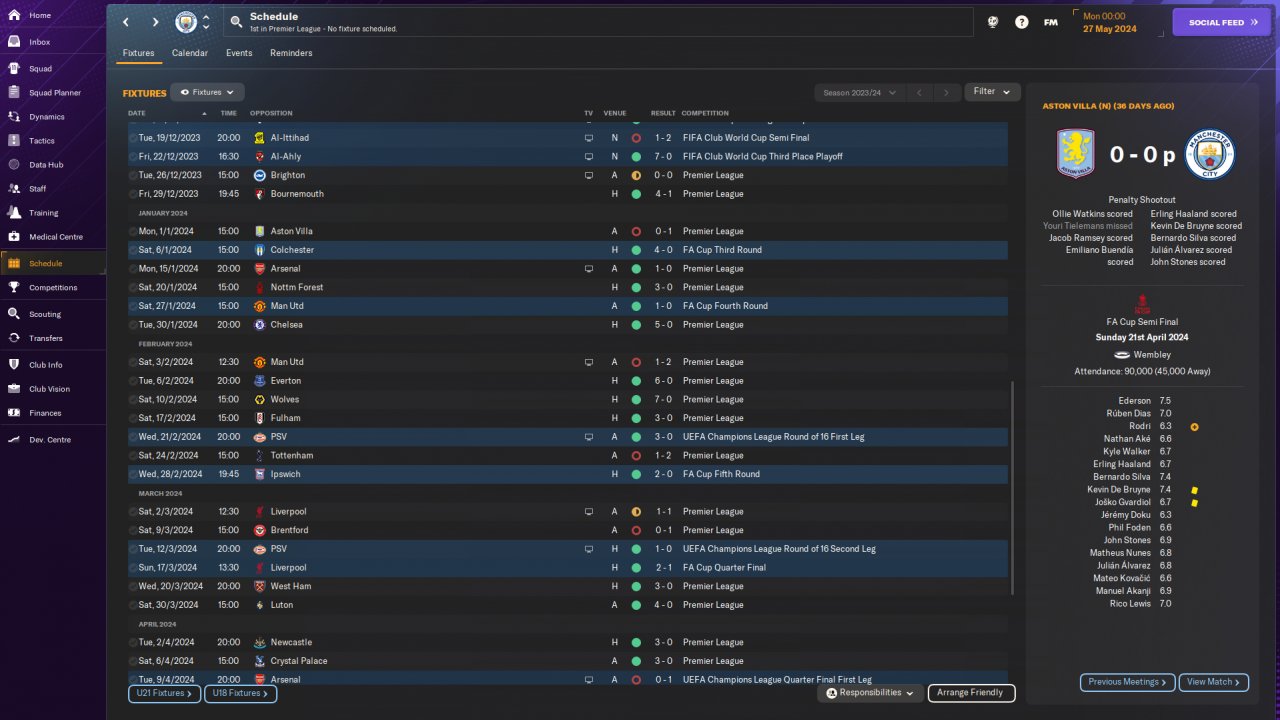Open the Inbox from the sidebar
Viewport: 1280px width, 720px height.
[x=40, y=42]
